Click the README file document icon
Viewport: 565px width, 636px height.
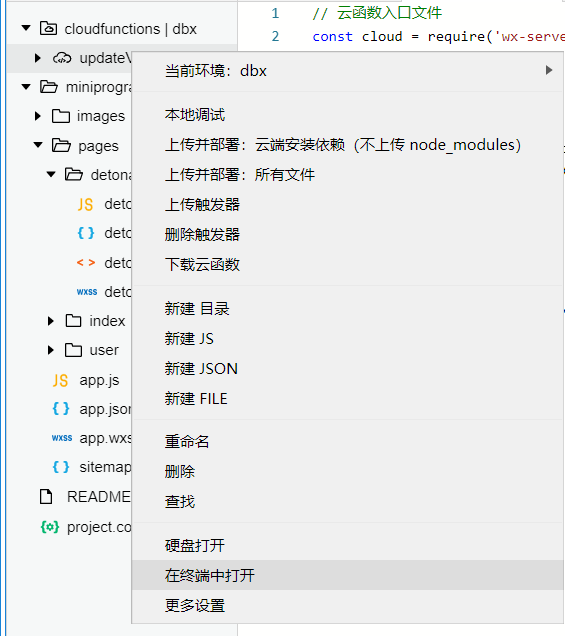pyautogui.click(x=46, y=497)
